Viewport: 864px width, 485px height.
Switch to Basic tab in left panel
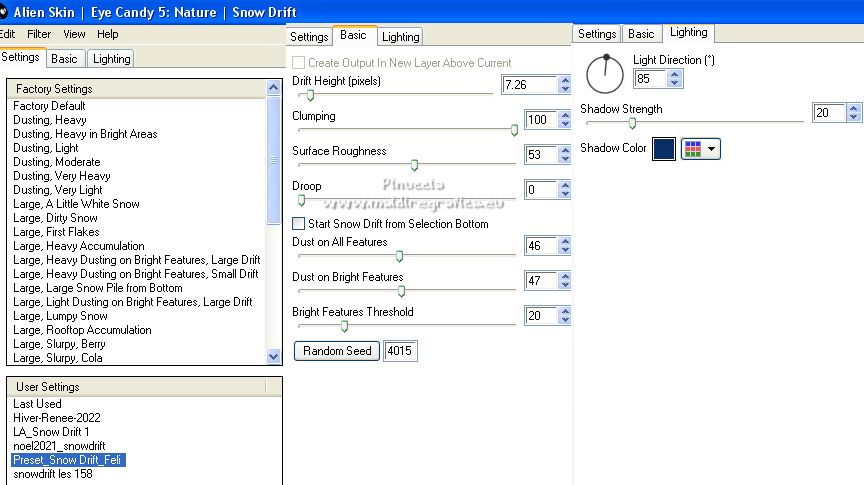point(64,58)
